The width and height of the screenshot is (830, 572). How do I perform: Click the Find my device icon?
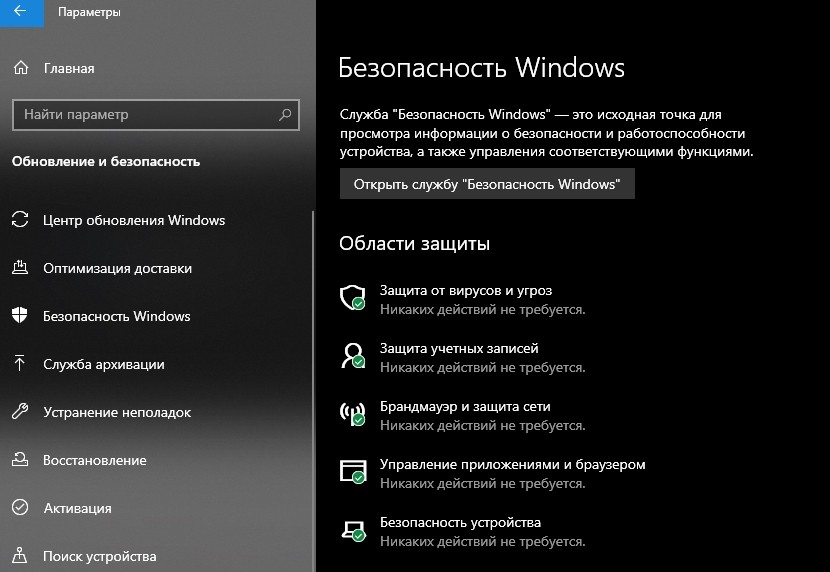click(x=20, y=555)
